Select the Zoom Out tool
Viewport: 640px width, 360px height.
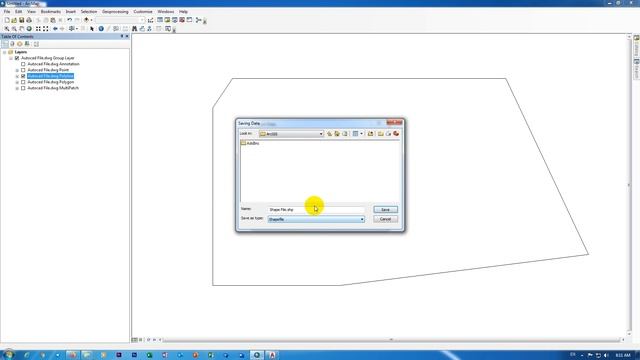tap(14, 29)
